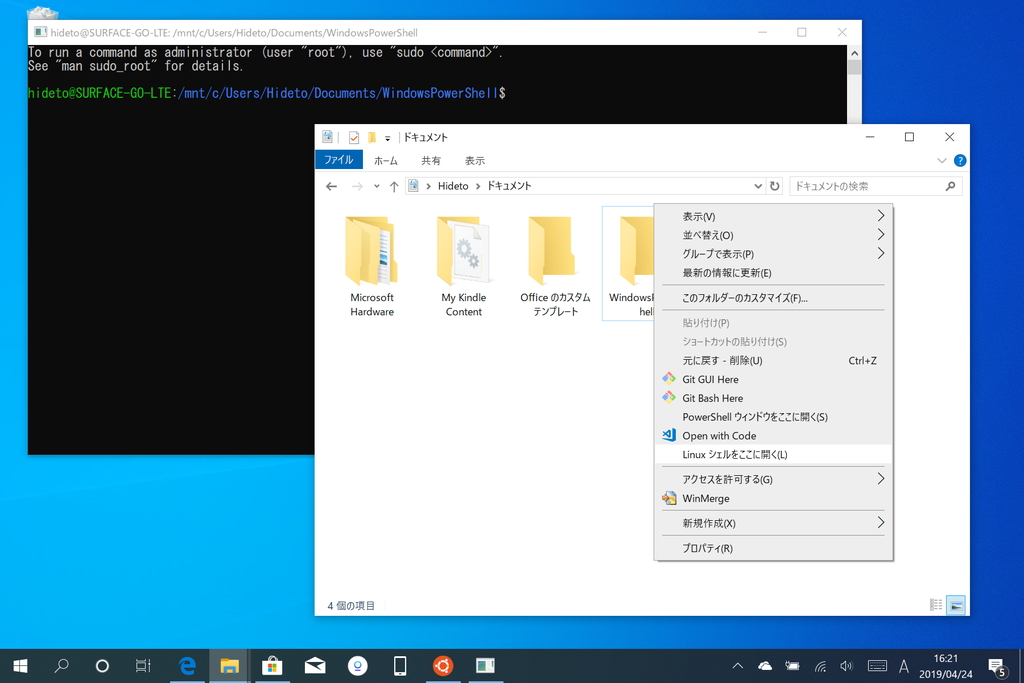Image resolution: width=1024 pixels, height=683 pixels.
Task: Open Microsoft Edge from the taskbar
Action: [x=187, y=665]
